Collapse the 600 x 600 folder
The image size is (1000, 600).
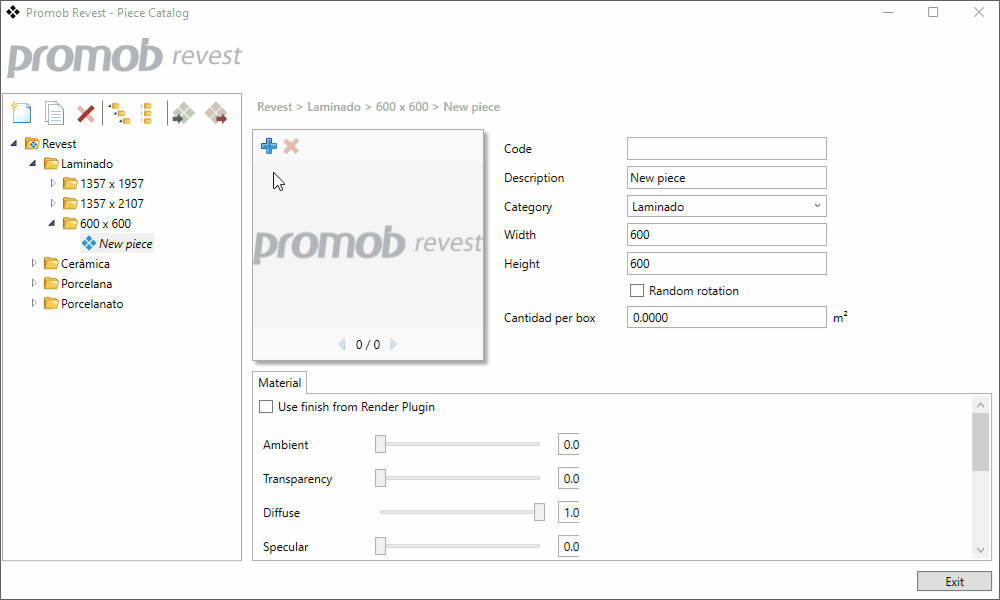pyautogui.click(x=52, y=223)
